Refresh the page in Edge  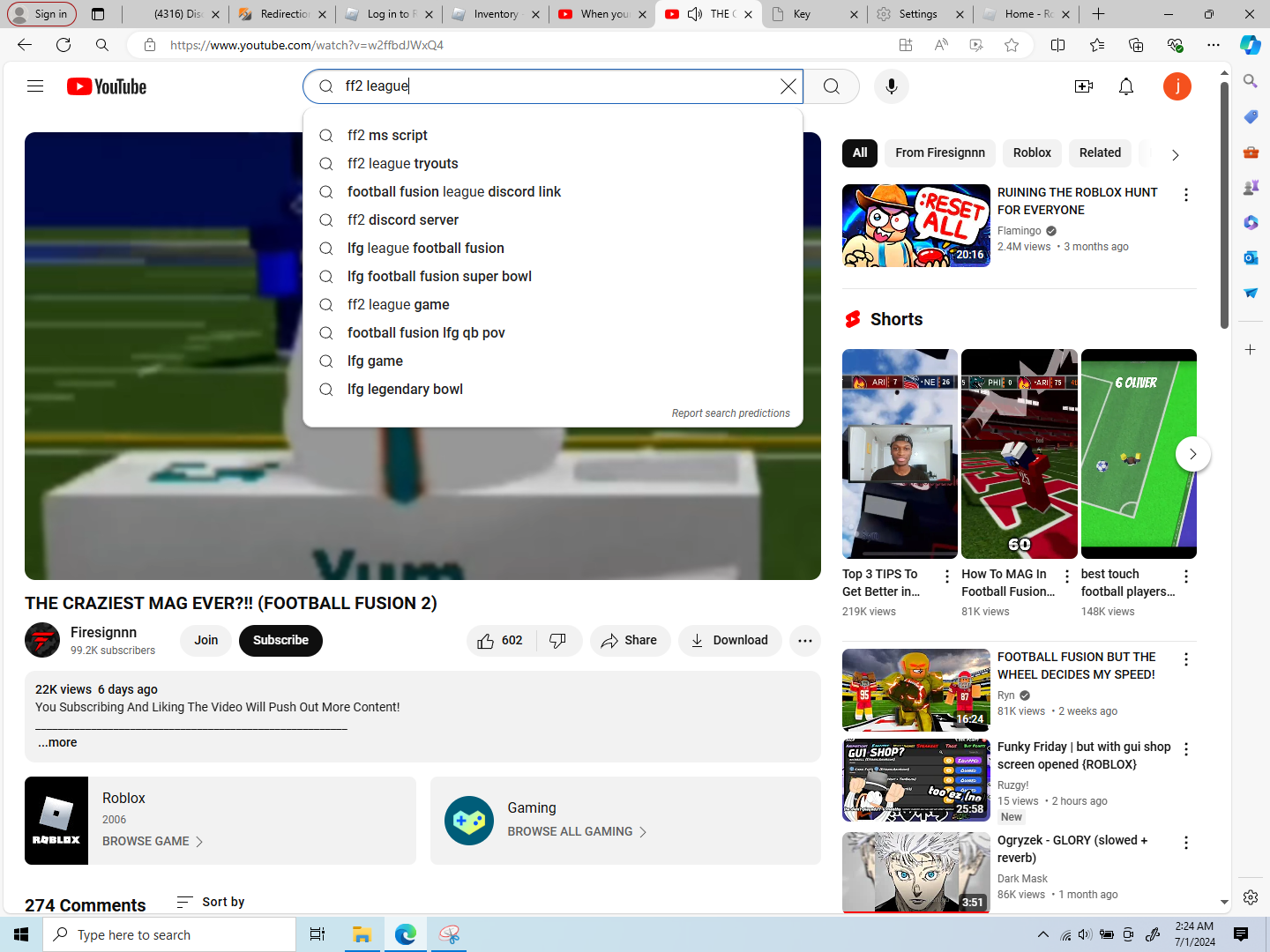tap(63, 45)
